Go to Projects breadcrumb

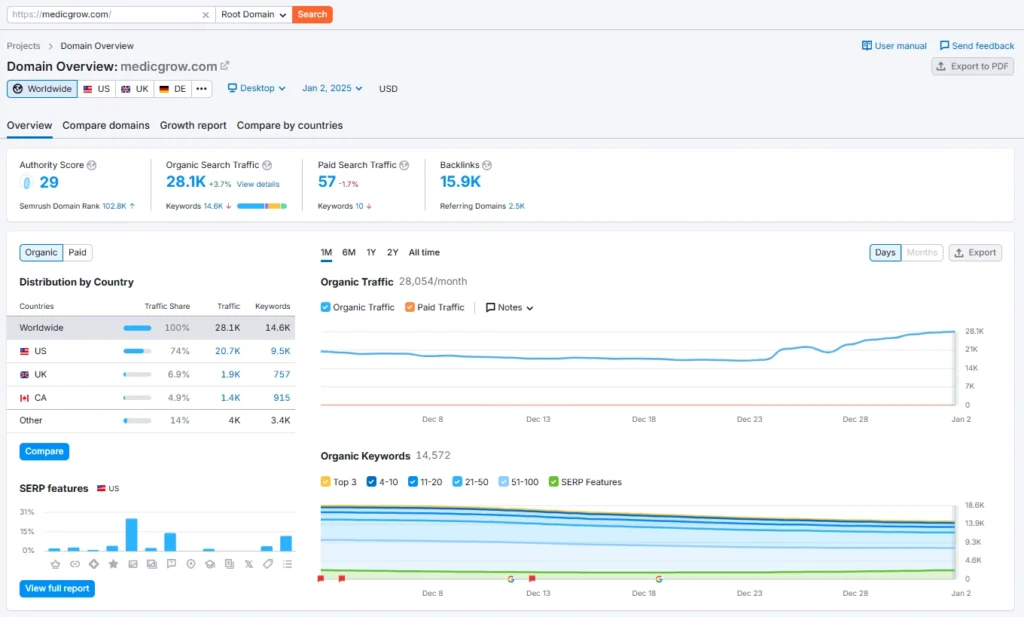[x=24, y=46]
